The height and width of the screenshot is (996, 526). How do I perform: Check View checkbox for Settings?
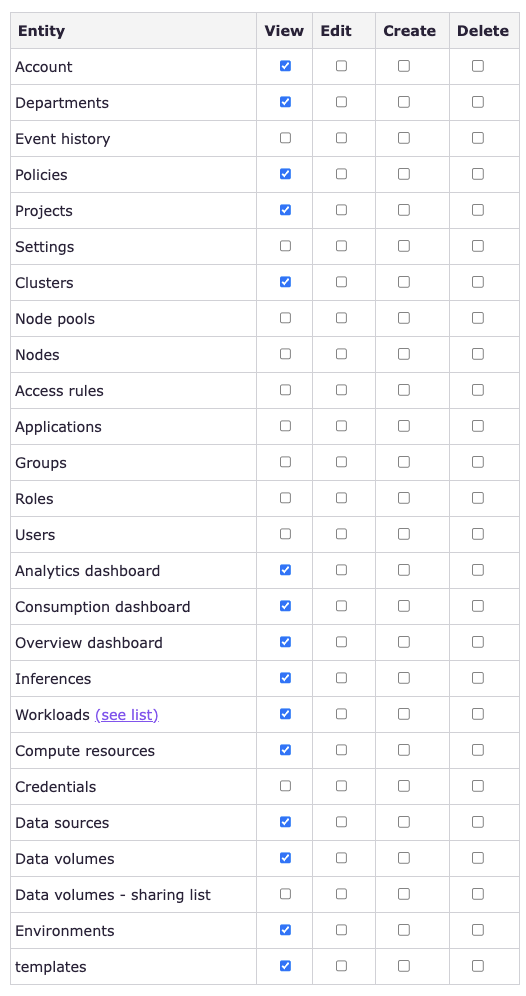pos(285,246)
